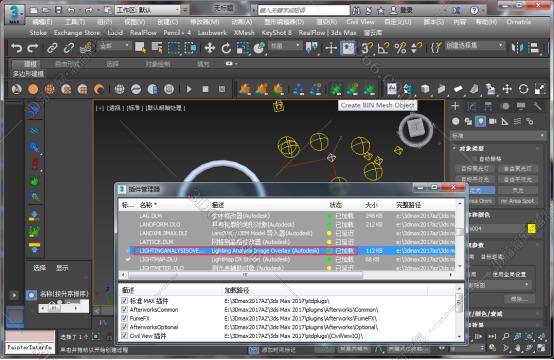Toggle the 3D Snaps tool

point(366,48)
